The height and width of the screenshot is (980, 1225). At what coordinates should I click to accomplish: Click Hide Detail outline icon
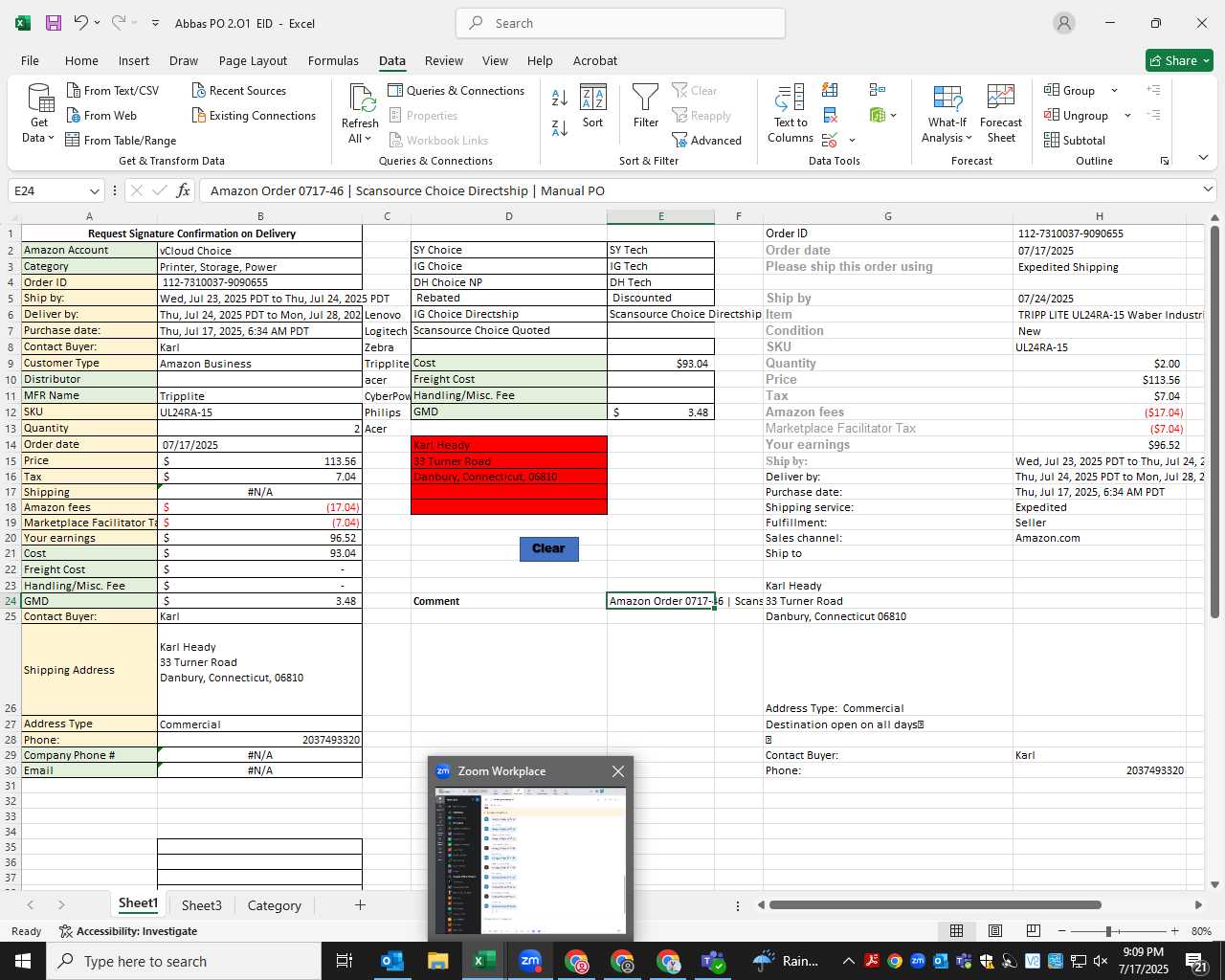point(1153,115)
